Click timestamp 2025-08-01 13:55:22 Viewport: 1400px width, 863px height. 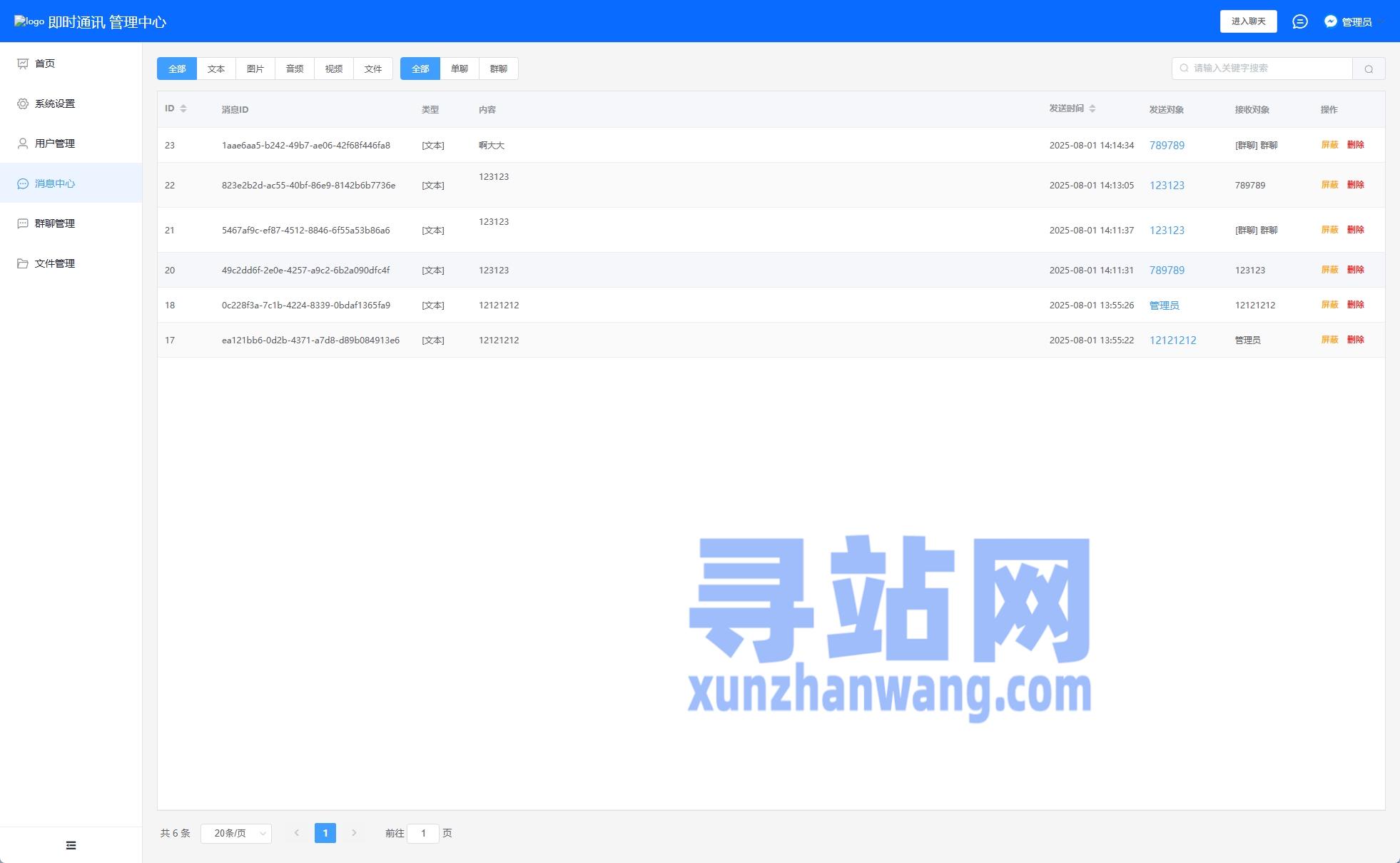tap(1092, 340)
